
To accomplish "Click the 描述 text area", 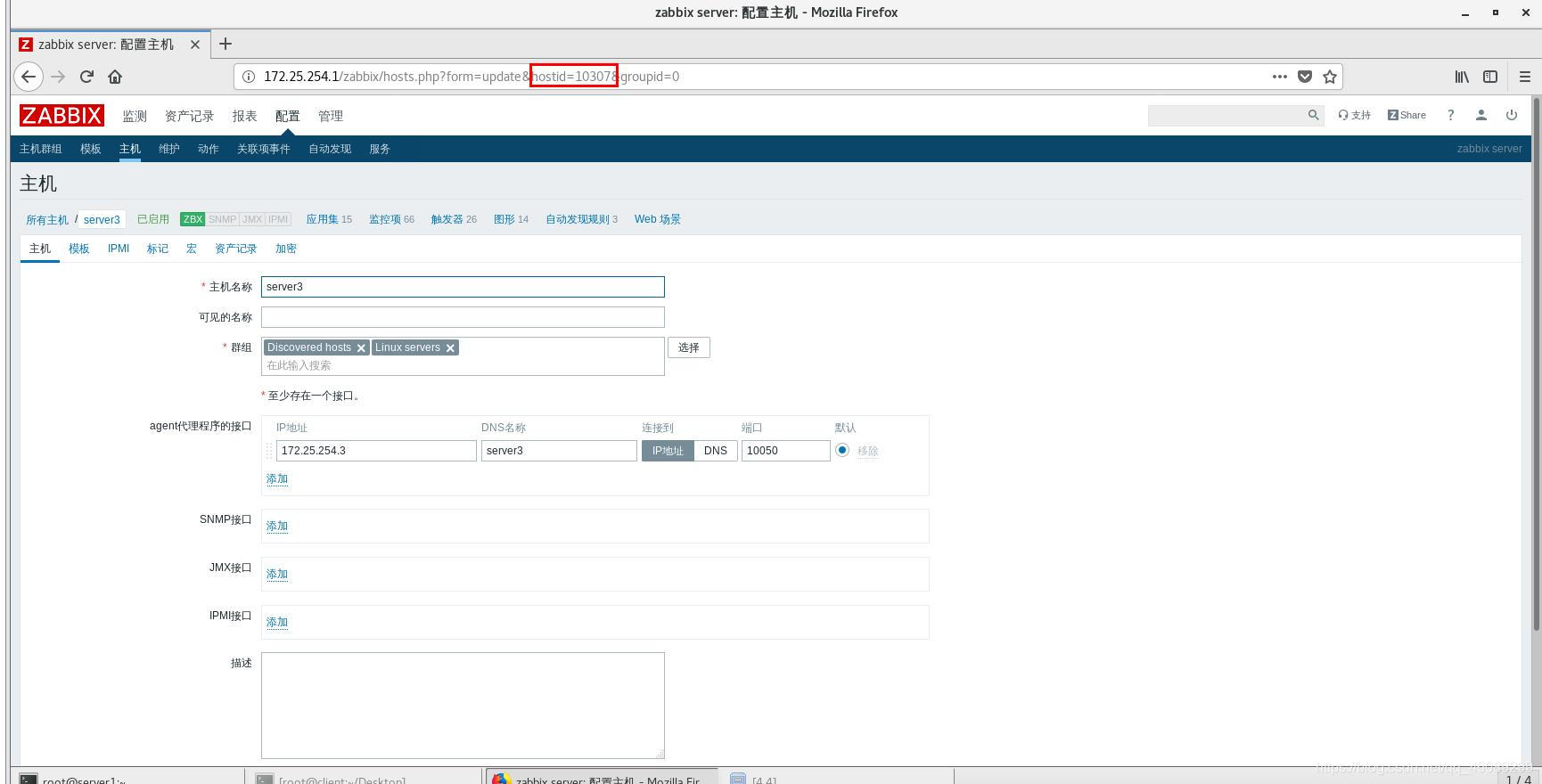I will pyautogui.click(x=463, y=706).
